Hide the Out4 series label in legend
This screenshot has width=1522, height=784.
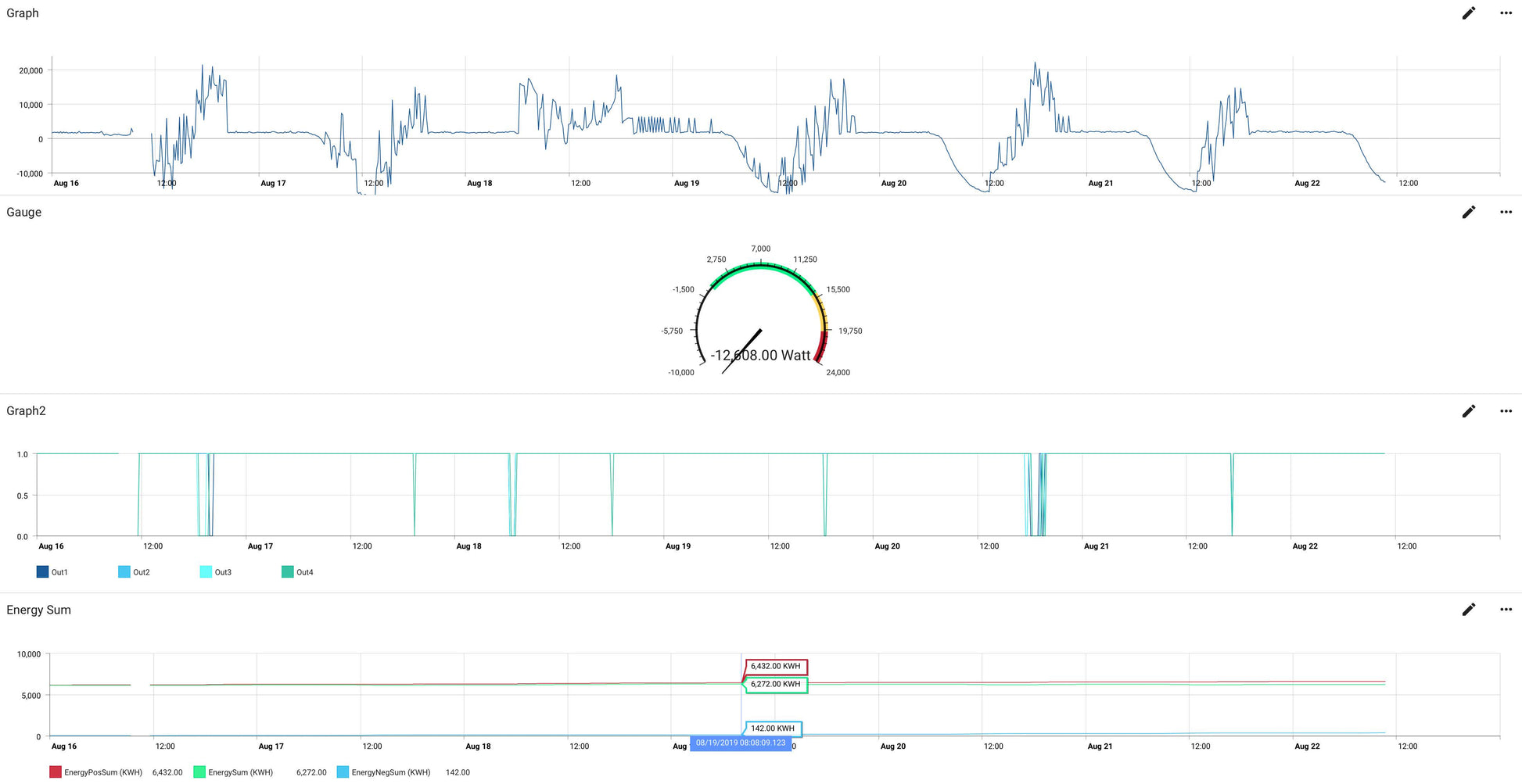click(x=304, y=572)
